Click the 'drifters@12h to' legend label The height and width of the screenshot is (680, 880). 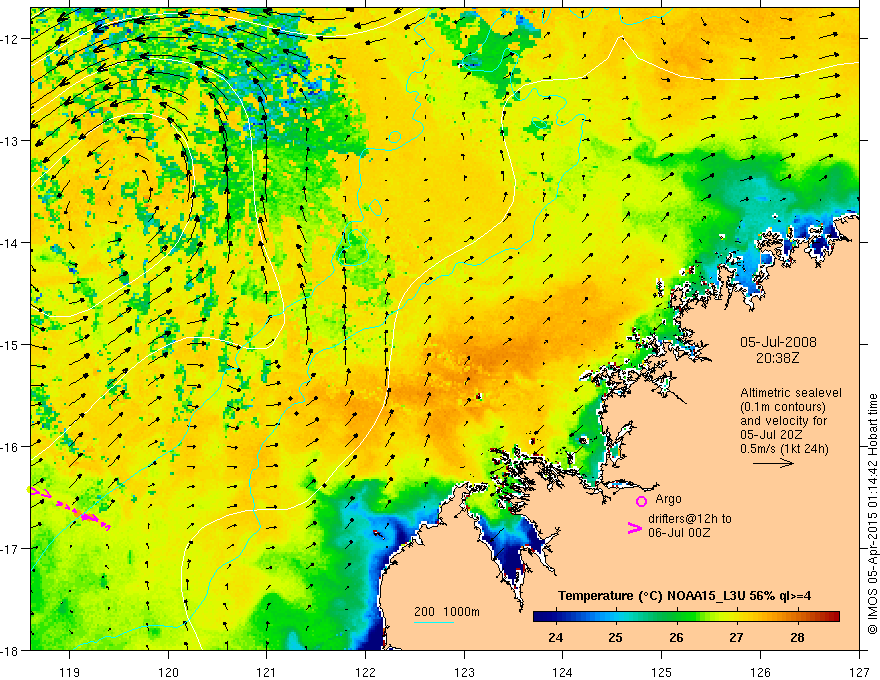click(690, 519)
